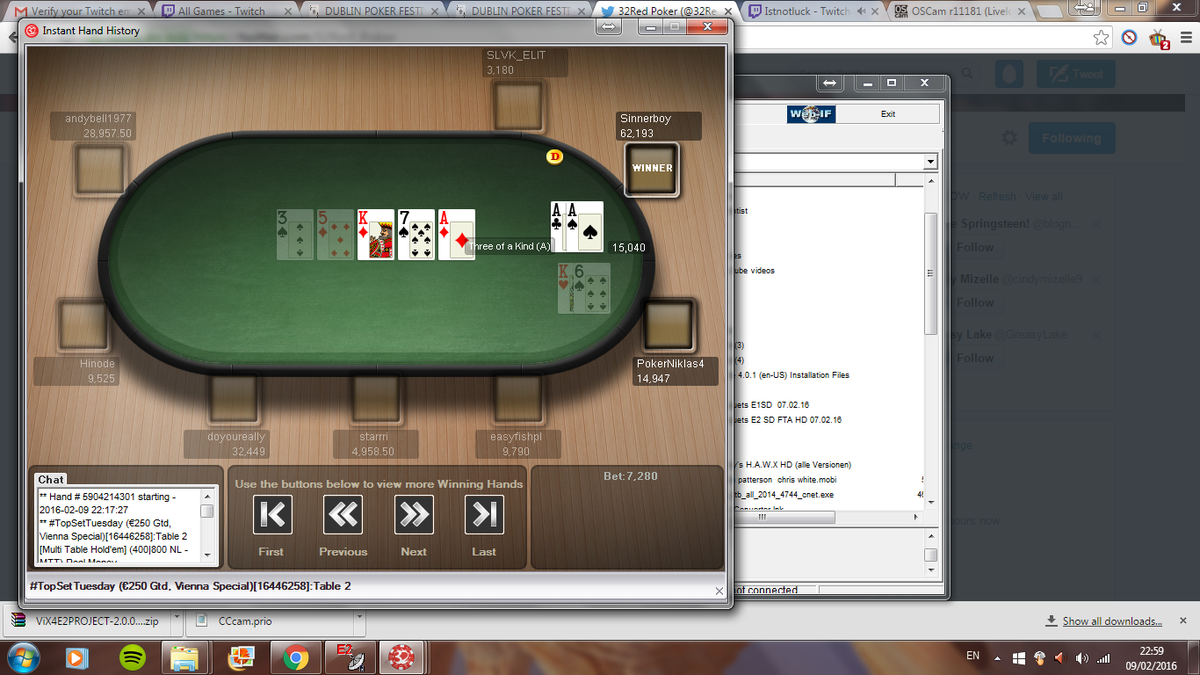Click starrri's seat avatar
The width and height of the screenshot is (1200, 675).
[376, 397]
